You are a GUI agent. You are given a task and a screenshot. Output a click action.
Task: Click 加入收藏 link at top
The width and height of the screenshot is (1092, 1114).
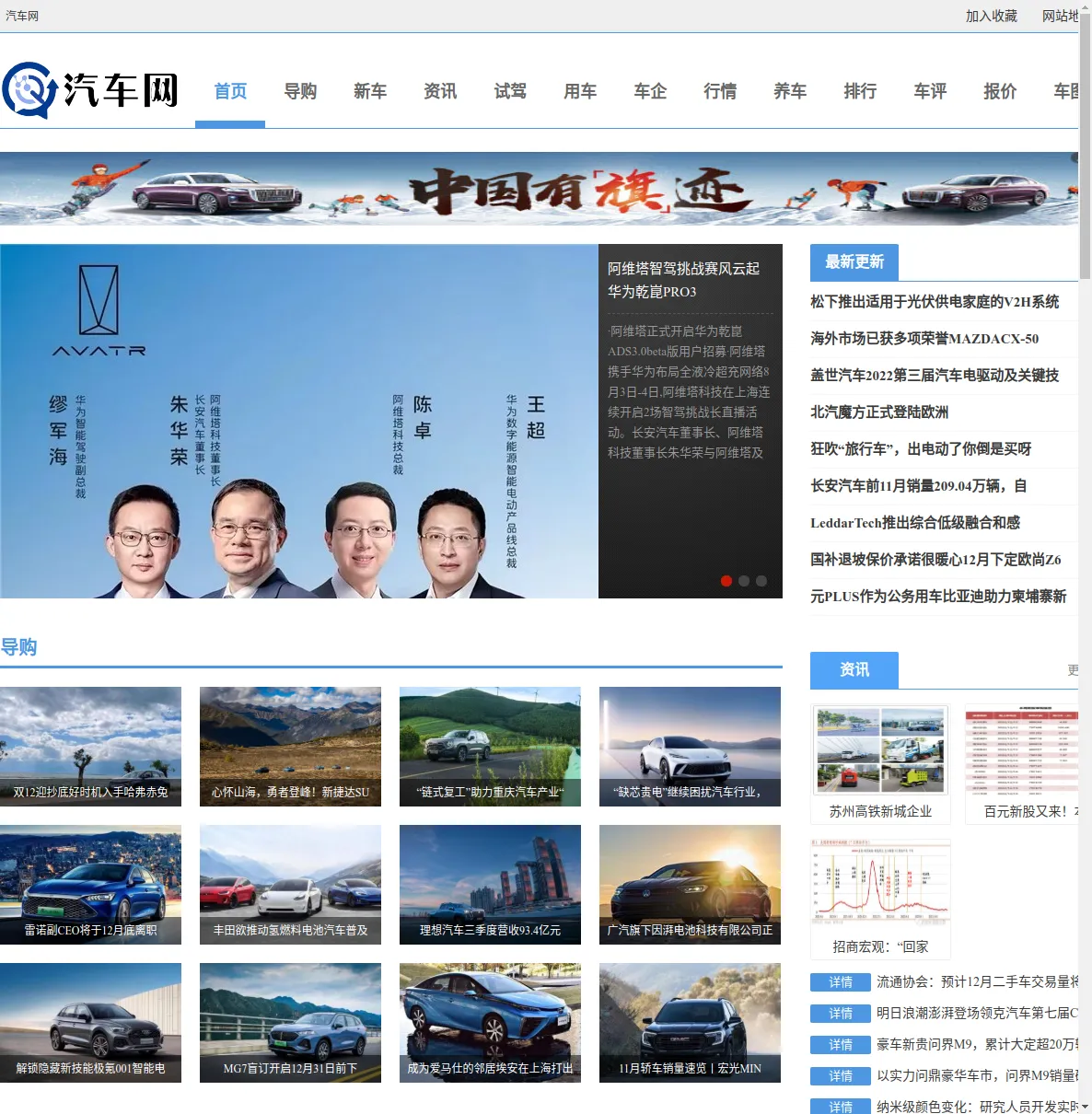click(x=992, y=16)
